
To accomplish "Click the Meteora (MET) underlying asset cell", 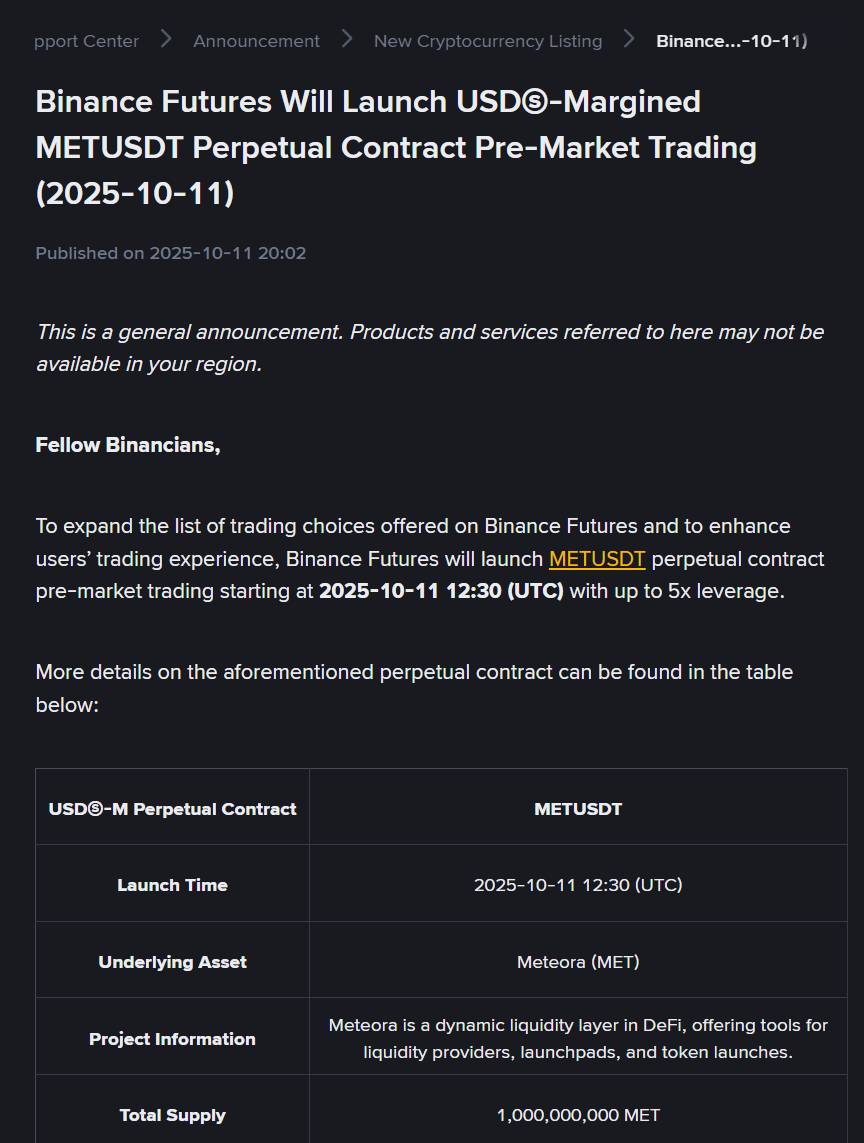I will 578,962.
